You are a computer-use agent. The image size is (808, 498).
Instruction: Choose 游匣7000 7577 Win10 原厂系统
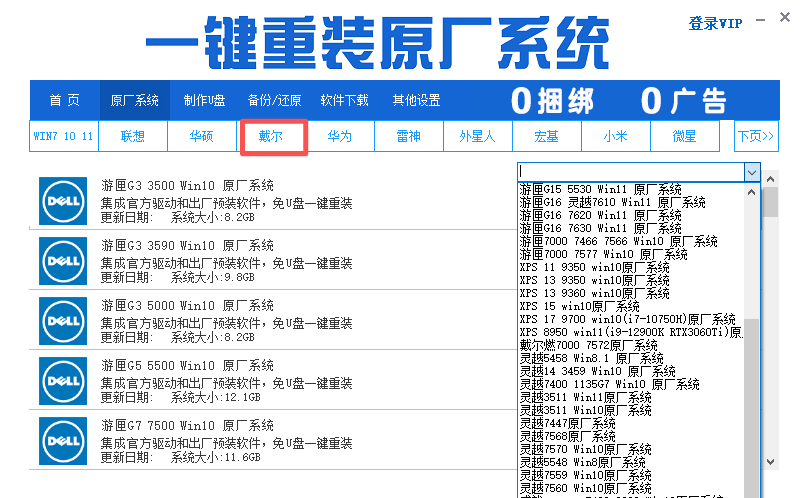coord(603,254)
